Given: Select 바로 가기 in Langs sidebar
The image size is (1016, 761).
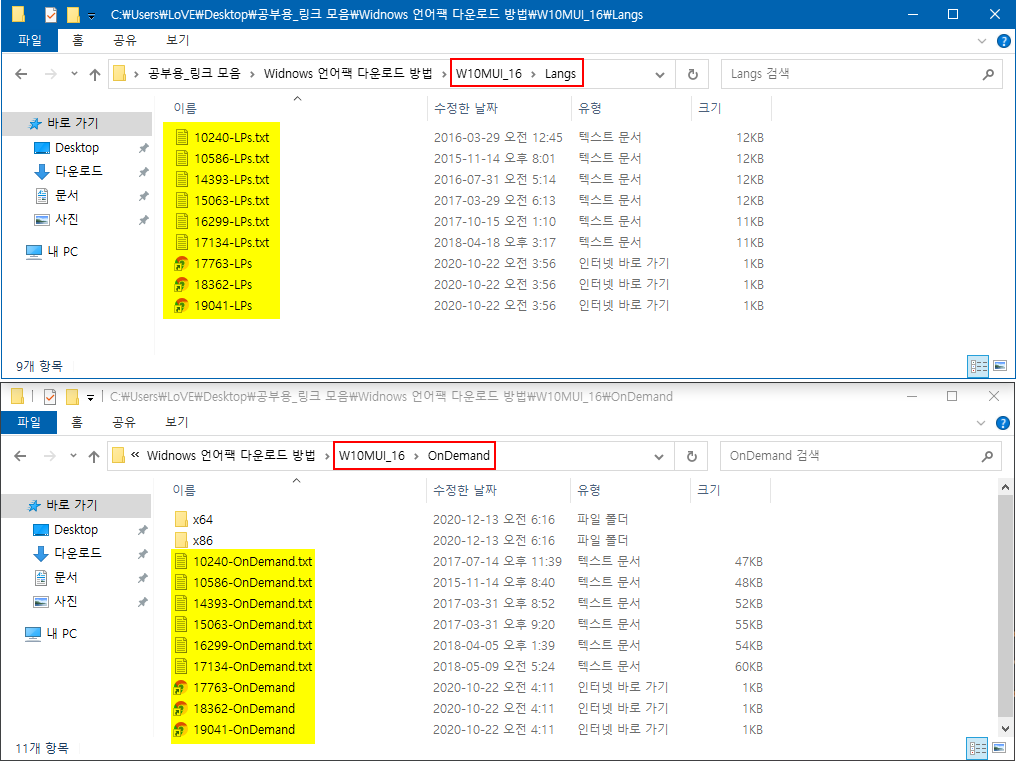Looking at the screenshot, I should pyautogui.click(x=73, y=123).
